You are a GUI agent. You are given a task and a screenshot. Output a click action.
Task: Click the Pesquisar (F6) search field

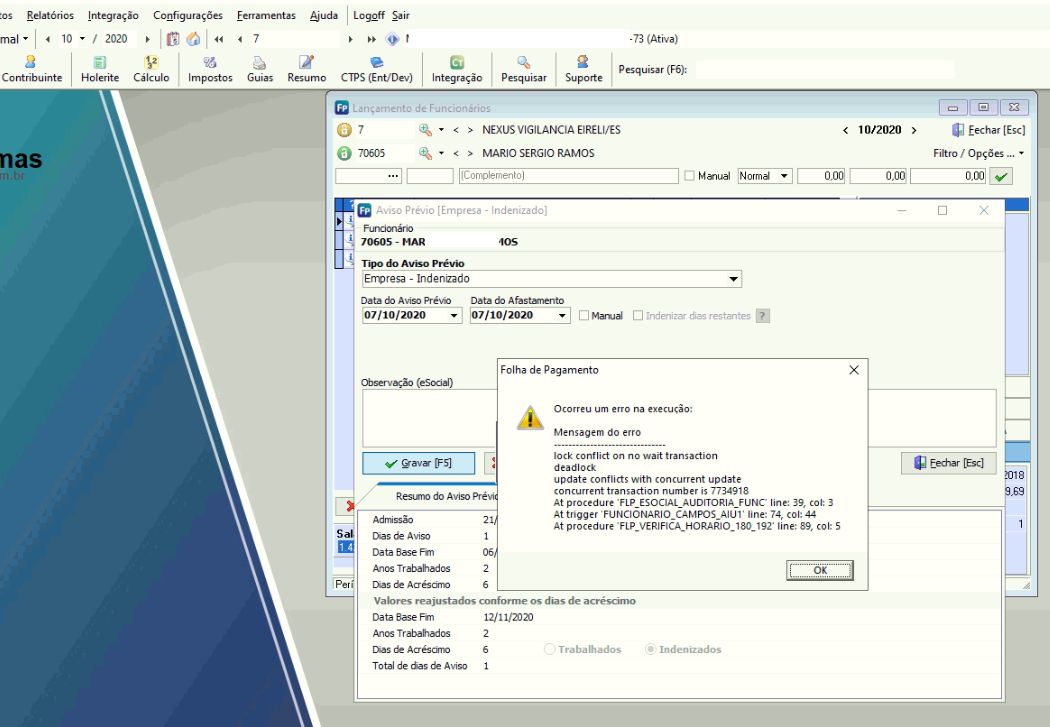pyautogui.click(x=825, y=70)
